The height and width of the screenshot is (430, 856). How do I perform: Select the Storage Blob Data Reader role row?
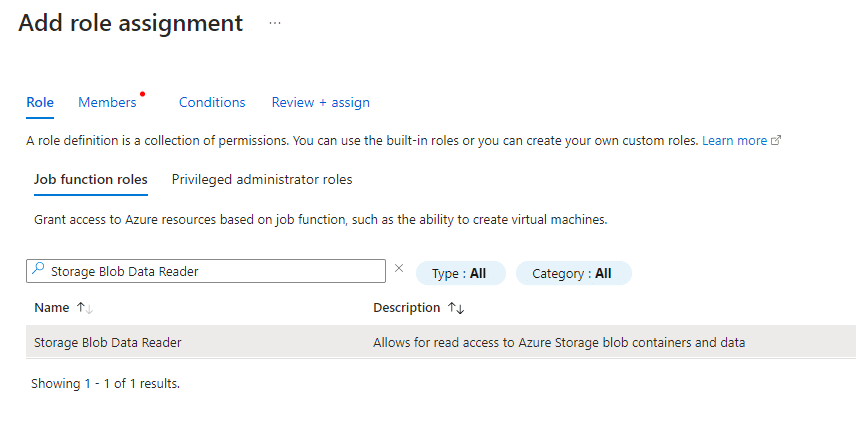(441, 342)
